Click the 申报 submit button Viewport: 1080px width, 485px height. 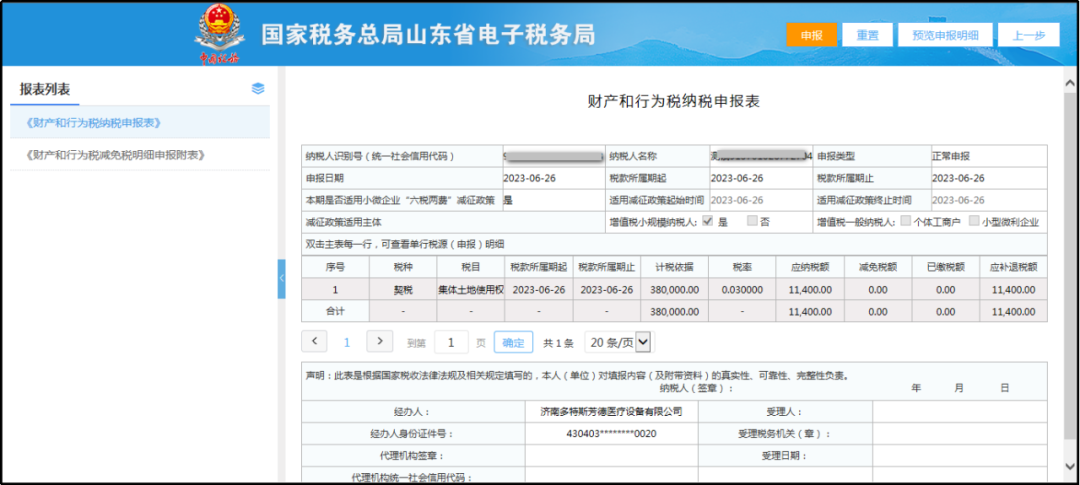pos(811,35)
